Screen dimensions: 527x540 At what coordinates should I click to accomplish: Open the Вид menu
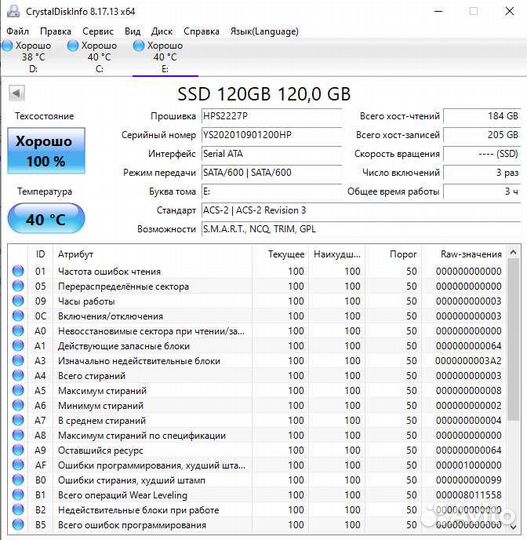pos(133,31)
